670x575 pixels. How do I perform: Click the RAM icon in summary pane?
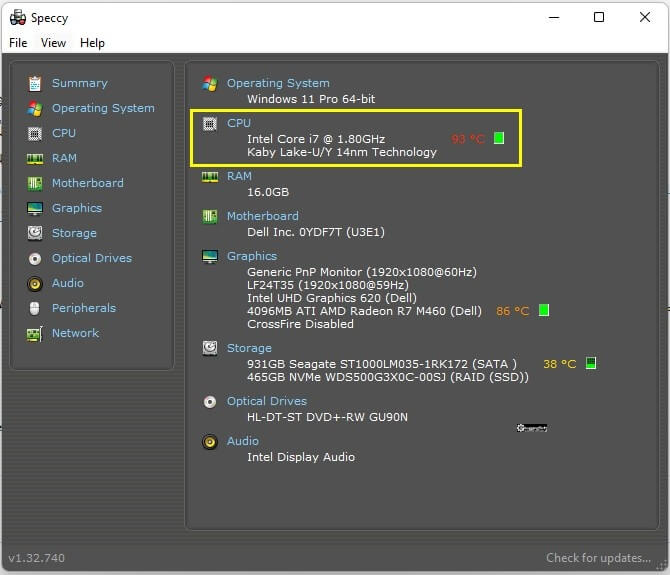[x=210, y=176]
